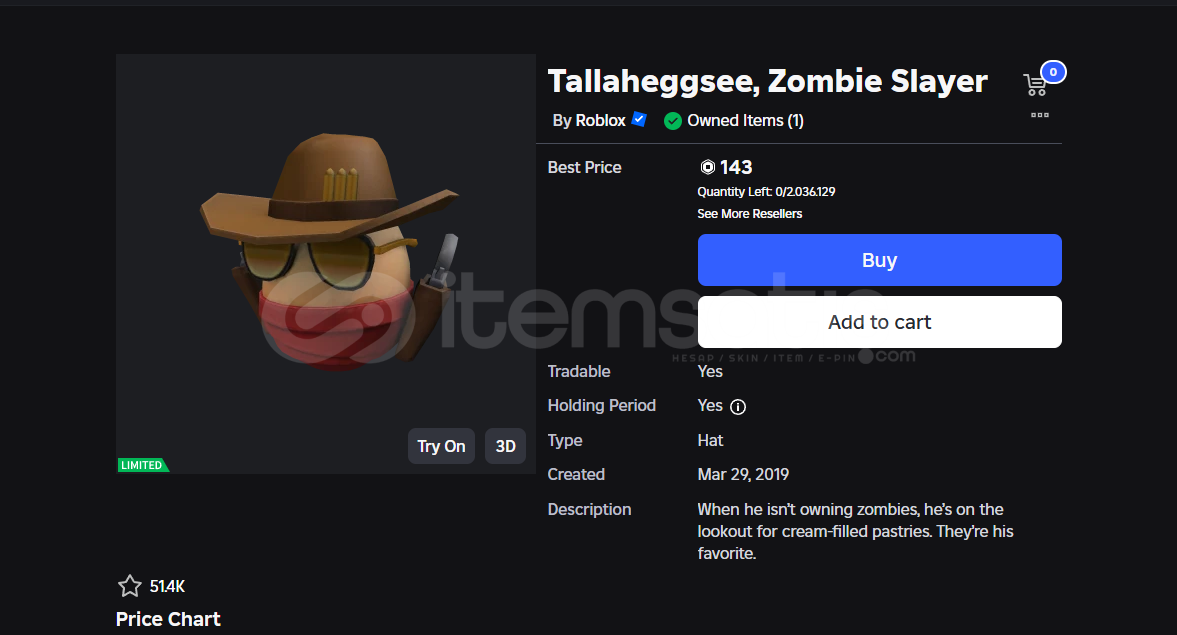Click the favorite star icon
The width and height of the screenshot is (1177, 635).
(x=129, y=586)
